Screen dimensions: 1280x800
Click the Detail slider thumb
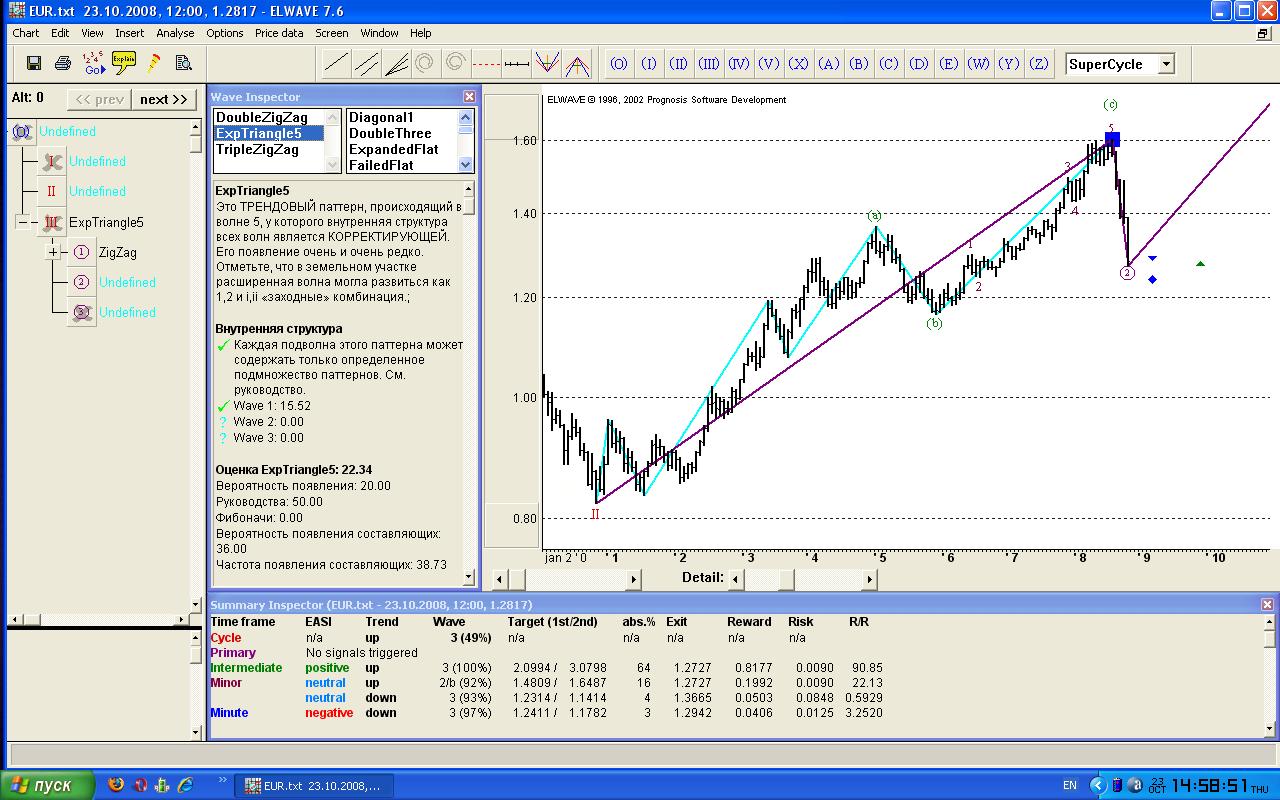pos(787,579)
